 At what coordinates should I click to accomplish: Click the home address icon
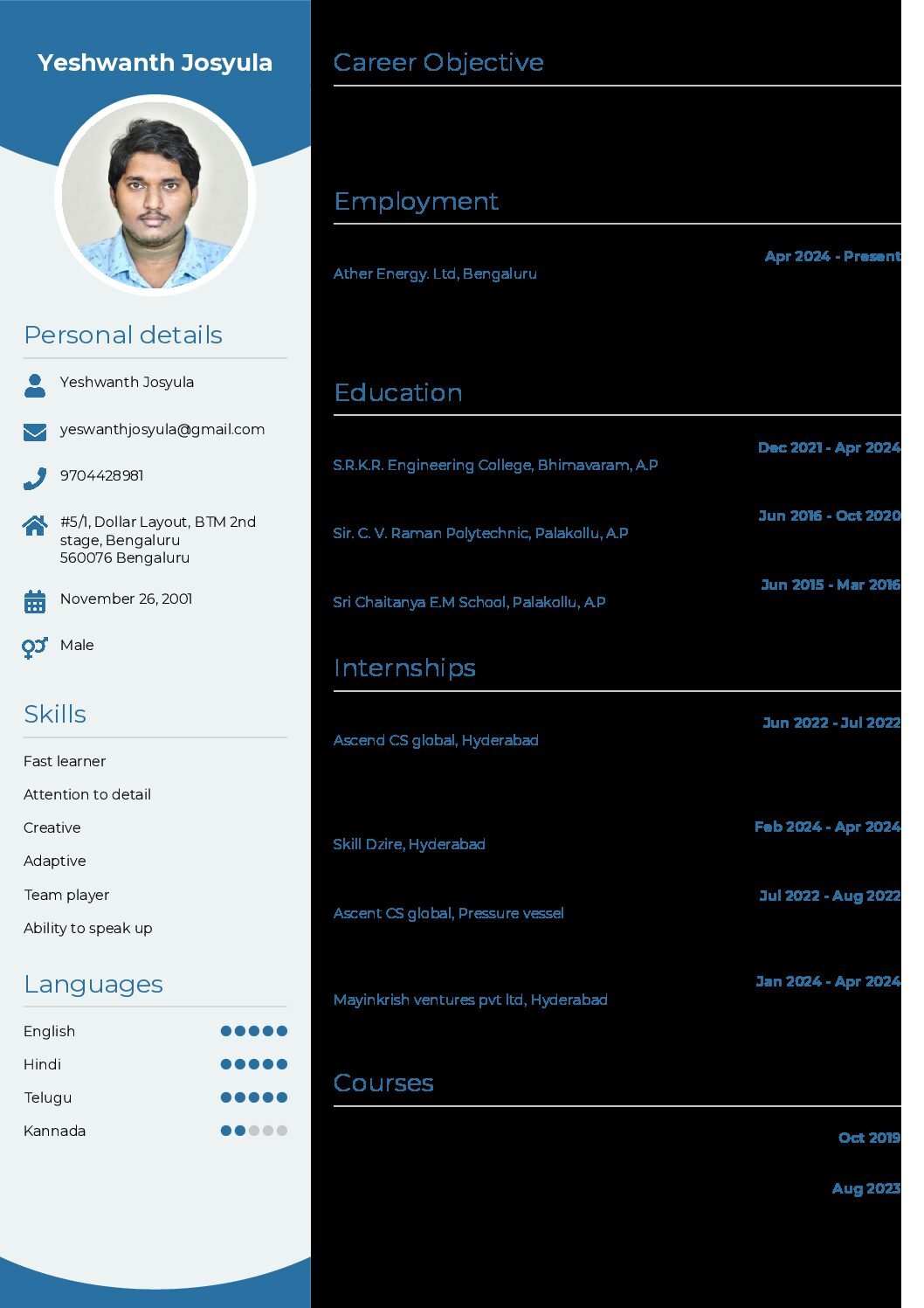click(x=35, y=525)
